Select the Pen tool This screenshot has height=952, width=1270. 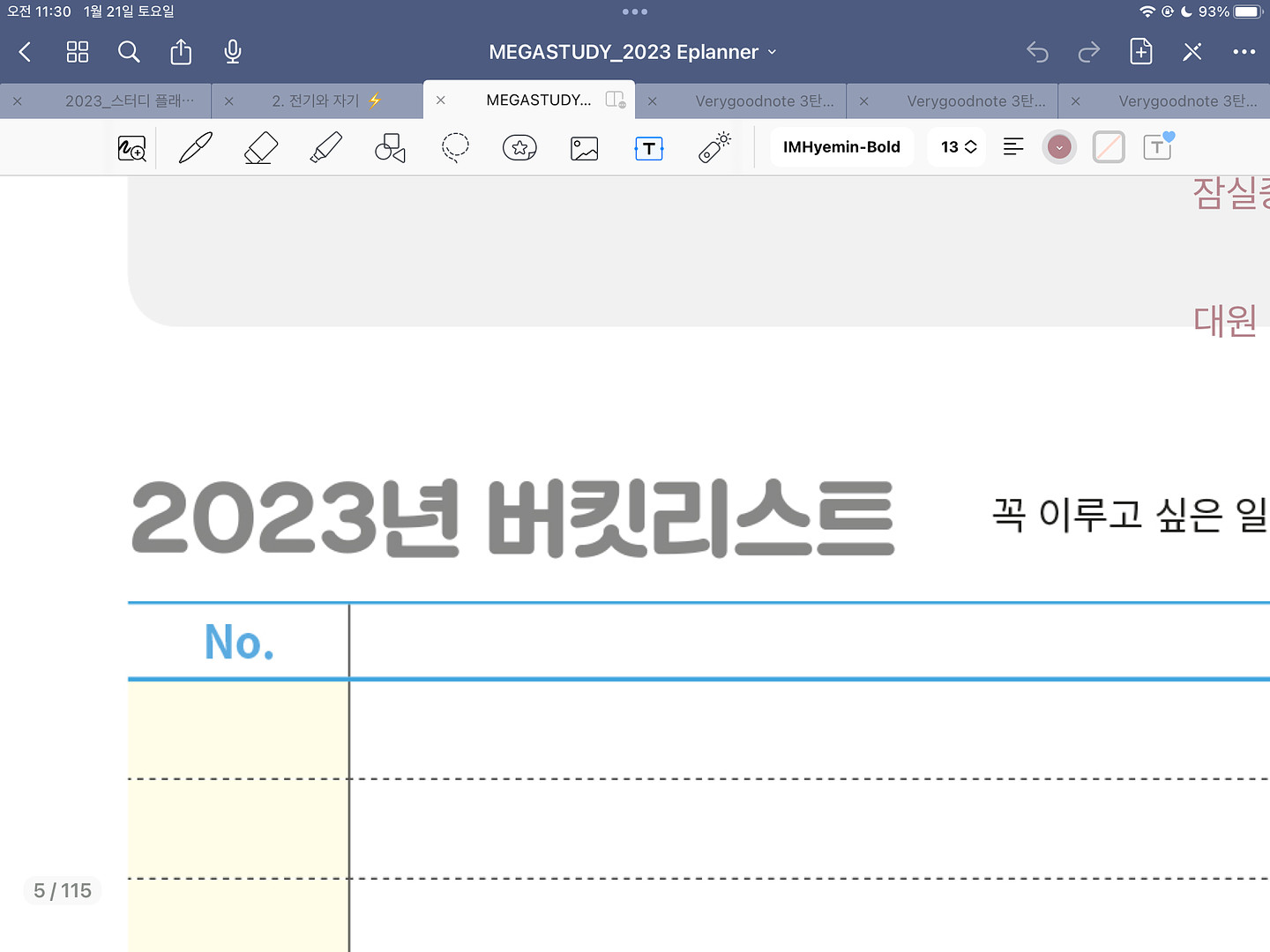(x=196, y=147)
